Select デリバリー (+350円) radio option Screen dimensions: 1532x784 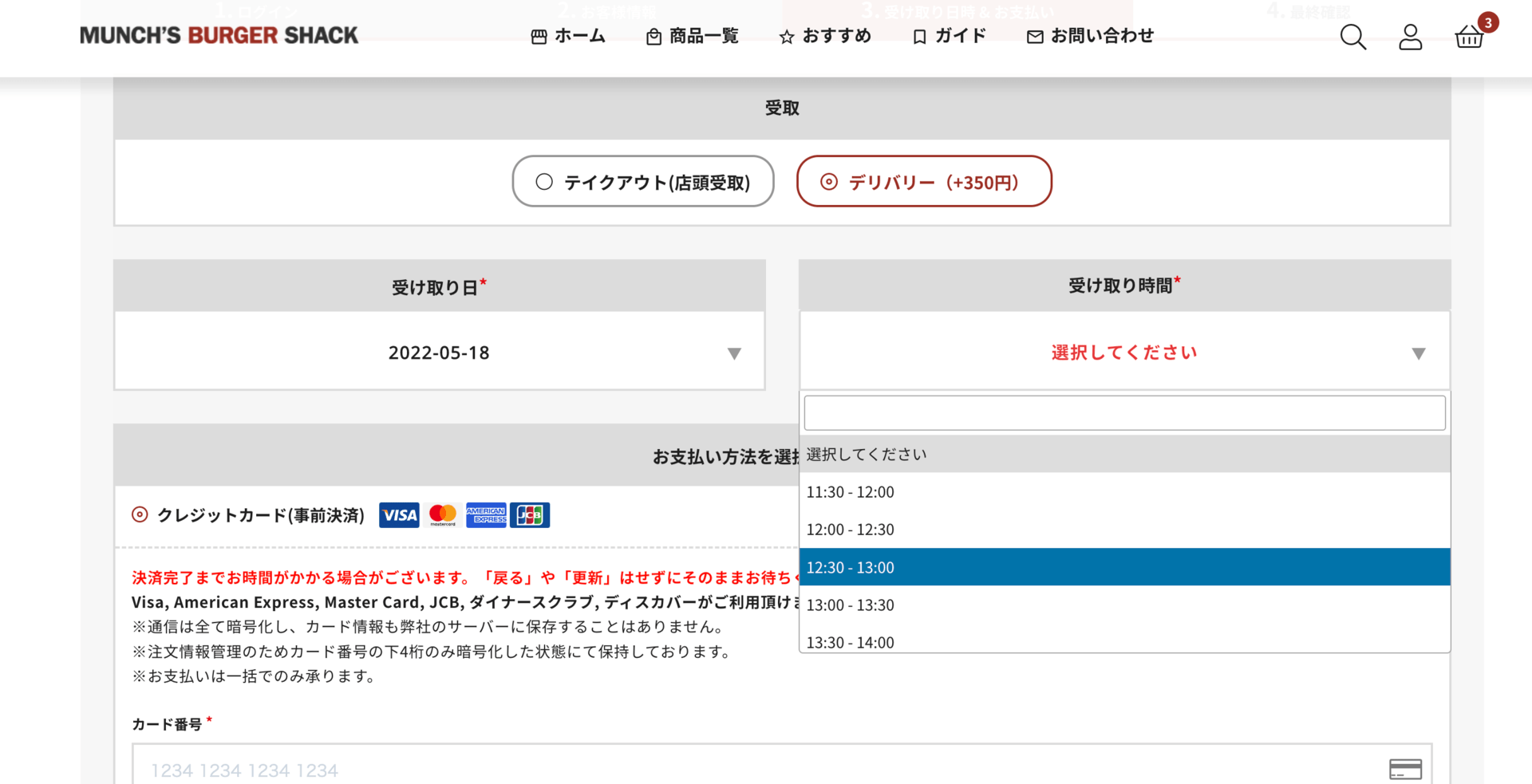[924, 182]
